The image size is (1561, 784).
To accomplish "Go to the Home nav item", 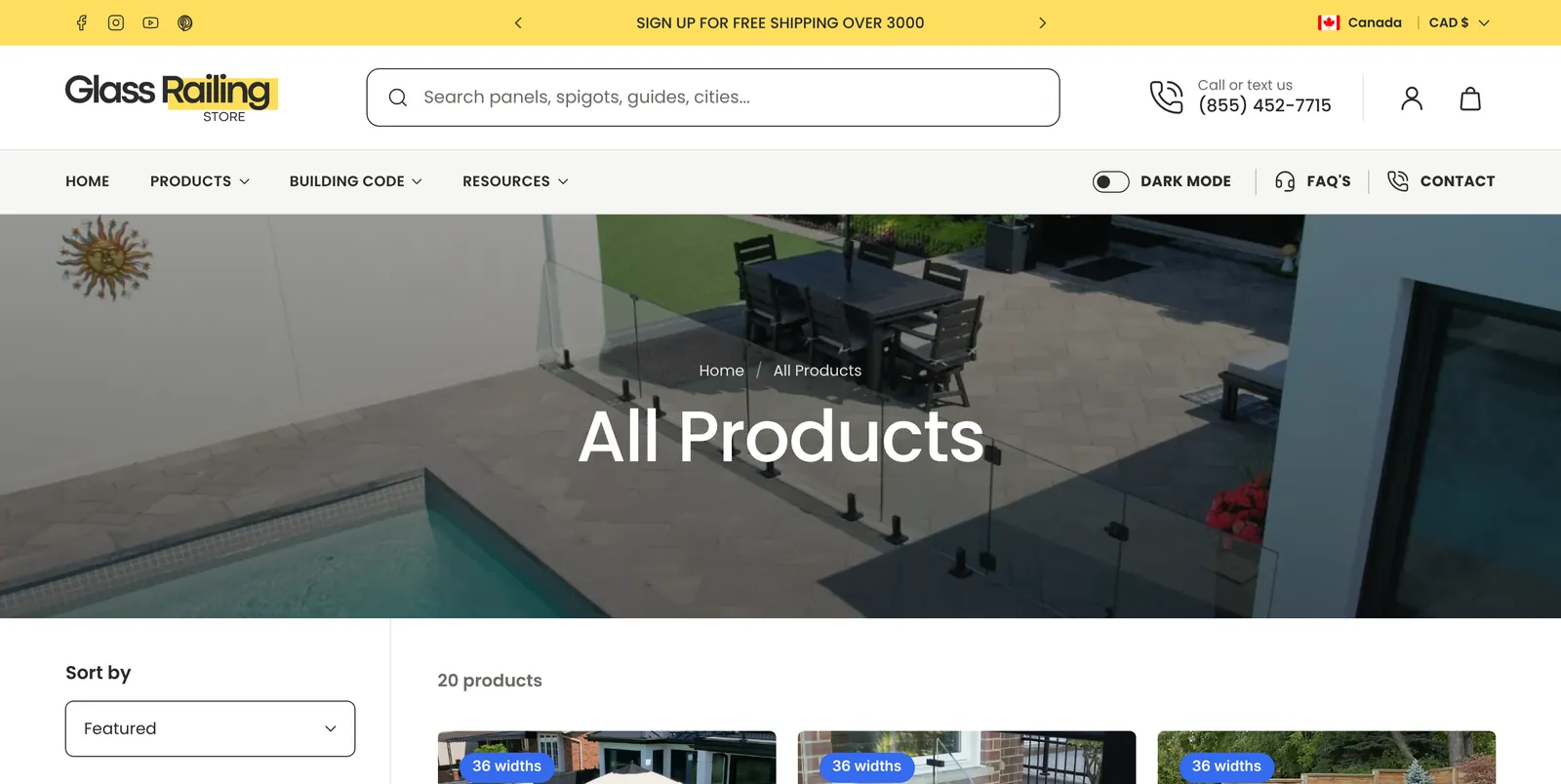I will 88,181.
